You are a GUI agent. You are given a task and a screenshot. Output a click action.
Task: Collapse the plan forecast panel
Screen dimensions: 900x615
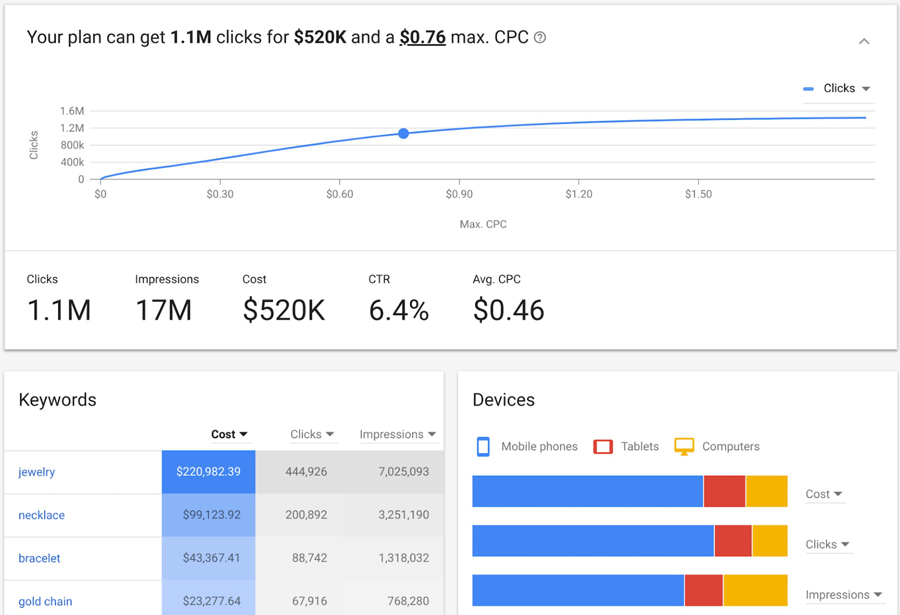pyautogui.click(x=864, y=41)
